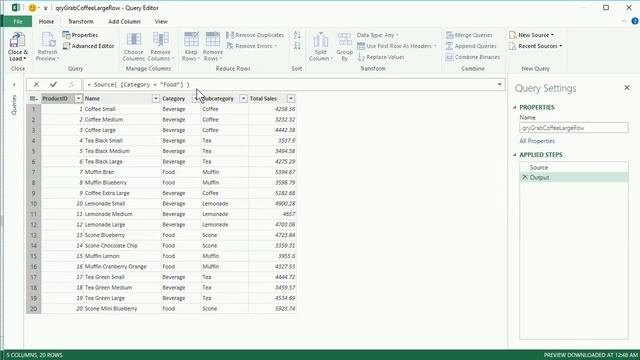The width and height of the screenshot is (640, 360).
Task: Click Append Queries
Action: coord(471,46)
